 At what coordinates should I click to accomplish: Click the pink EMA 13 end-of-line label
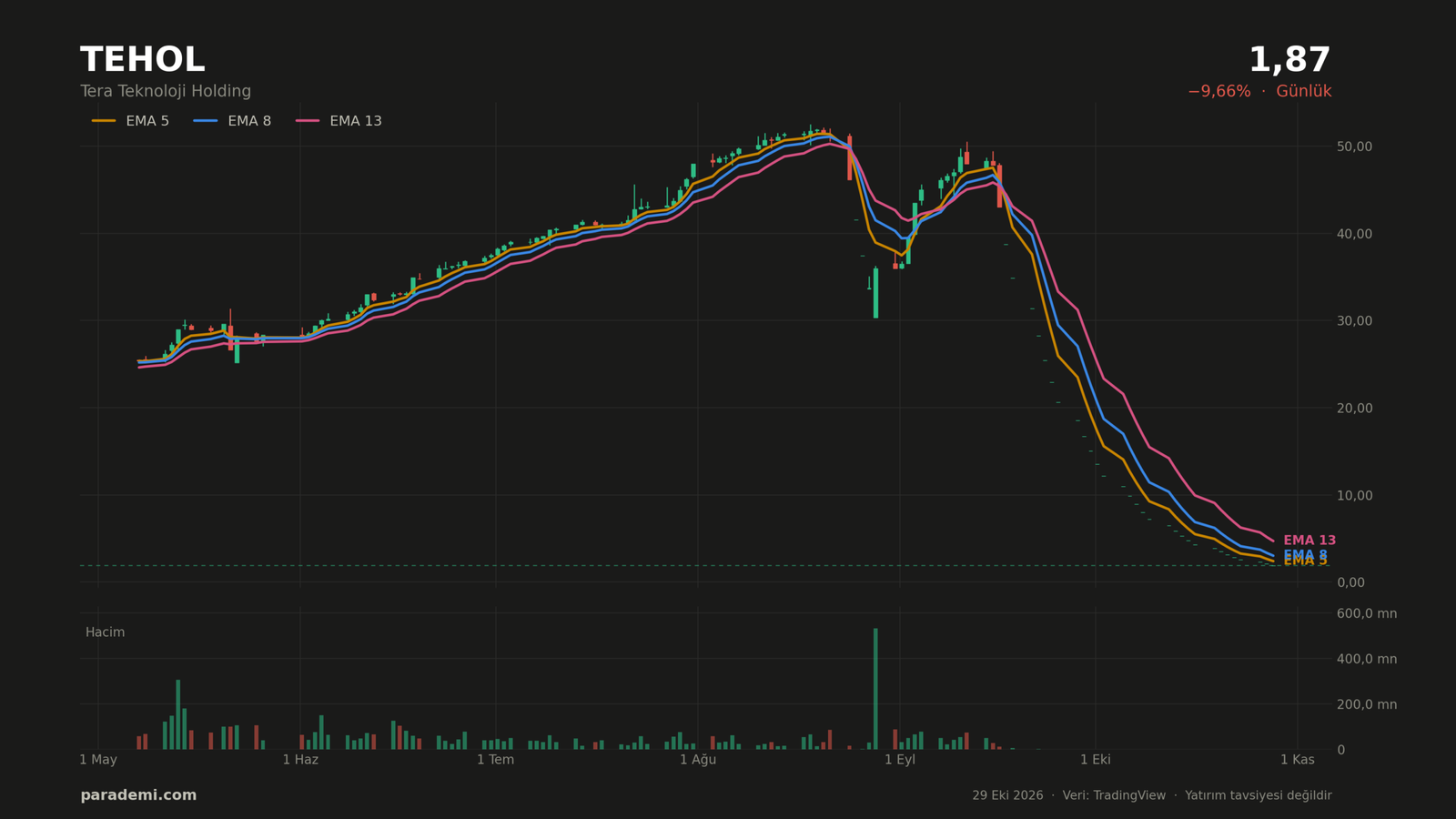tap(1309, 541)
